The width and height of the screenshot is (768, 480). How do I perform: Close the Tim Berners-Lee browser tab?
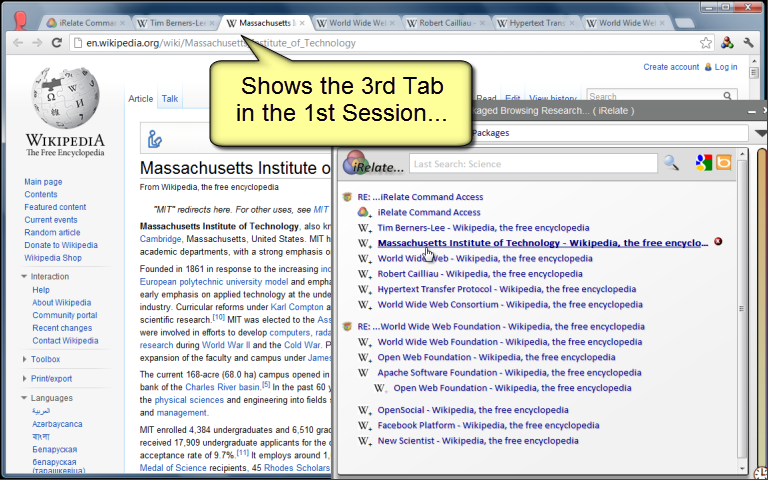pyautogui.click(x=212, y=23)
